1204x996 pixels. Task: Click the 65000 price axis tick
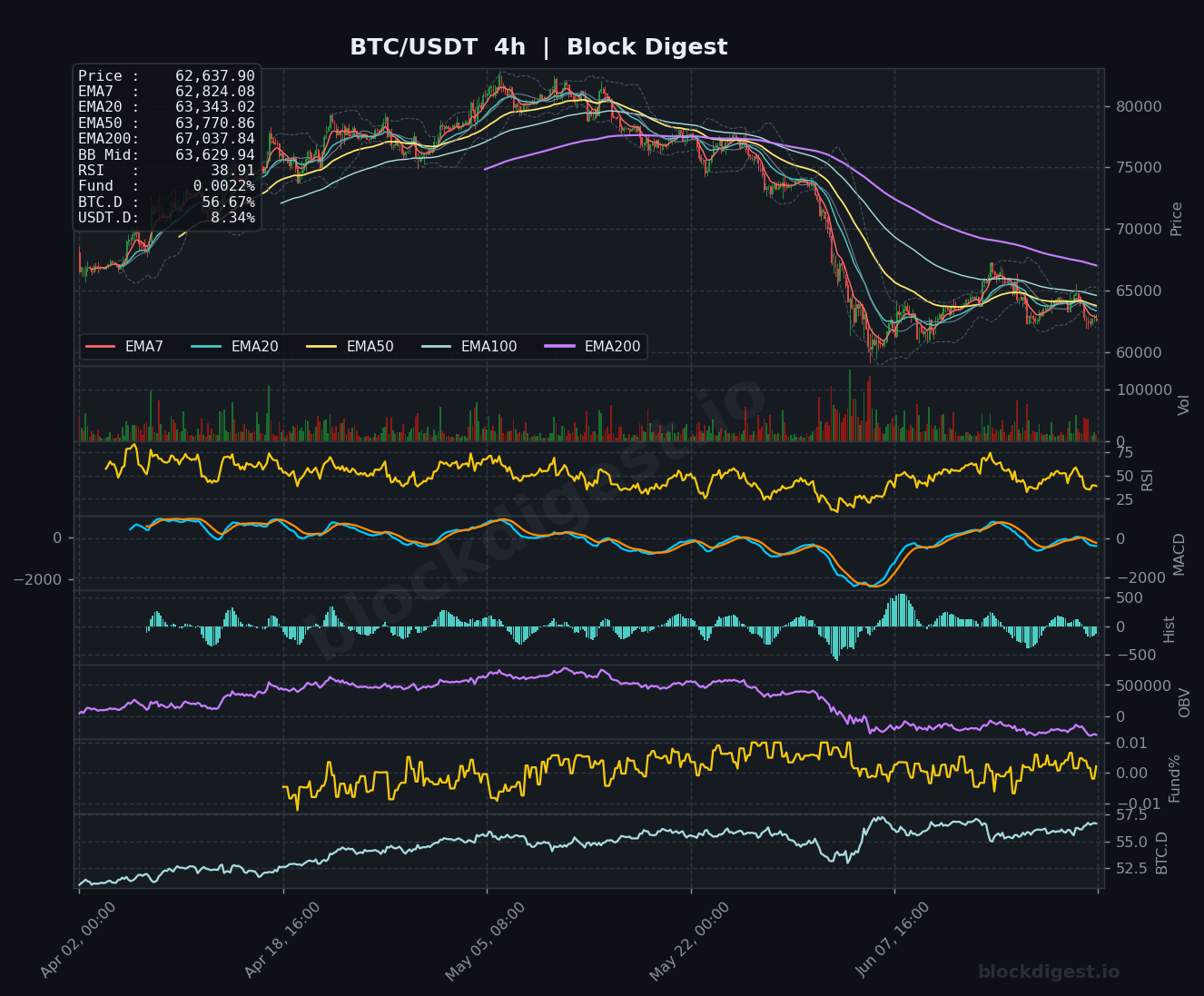pyautogui.click(x=1139, y=291)
